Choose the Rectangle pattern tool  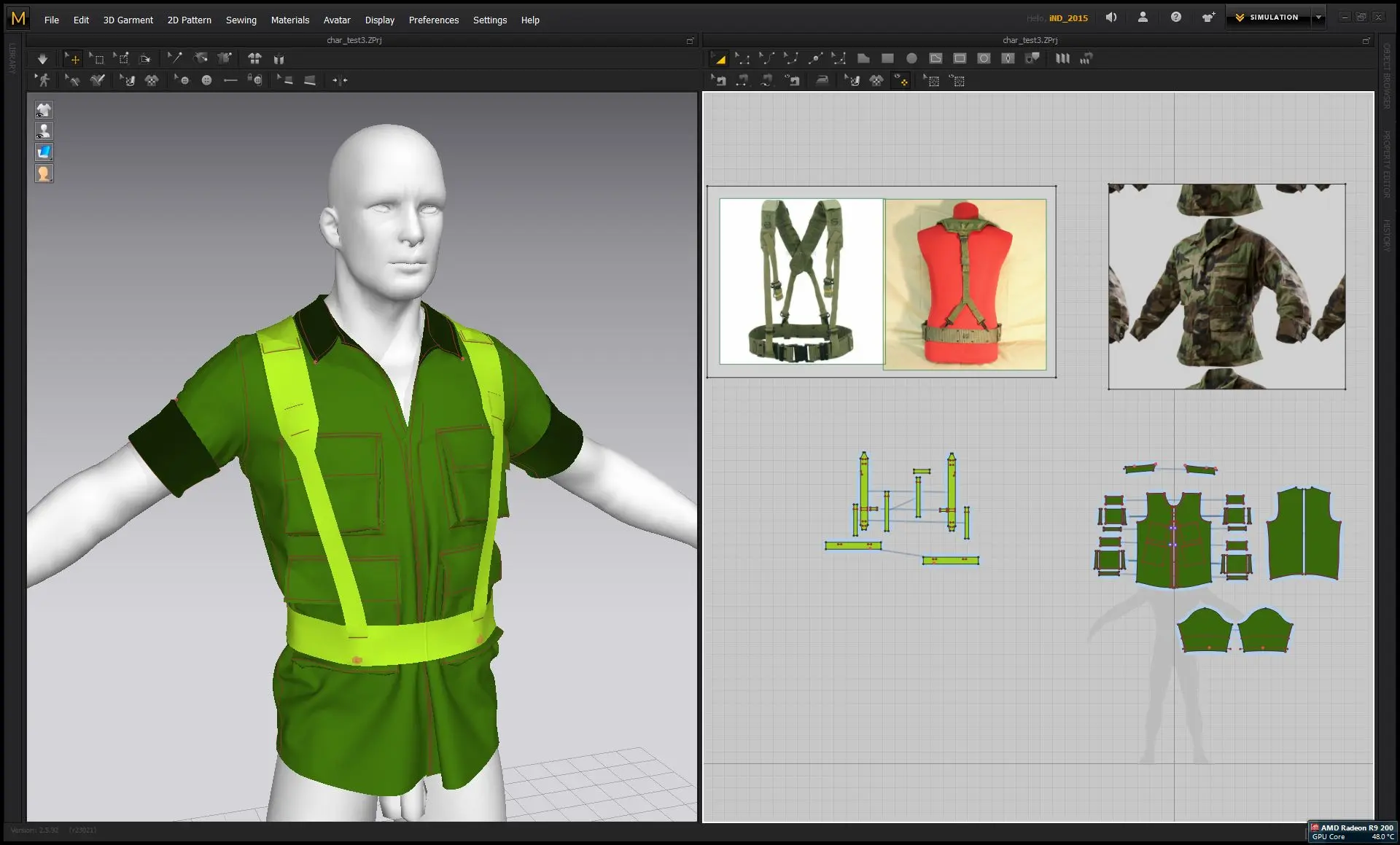point(887,59)
